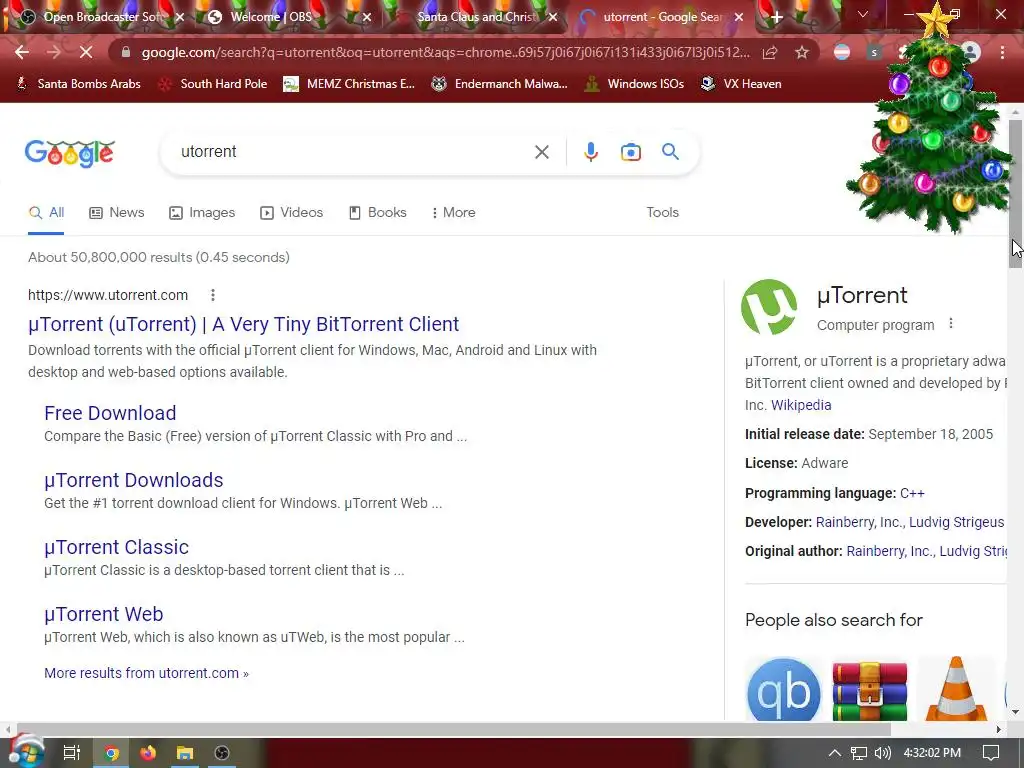Viewport: 1024px width, 768px height.
Task: Stop loading the page
Action: (86, 52)
